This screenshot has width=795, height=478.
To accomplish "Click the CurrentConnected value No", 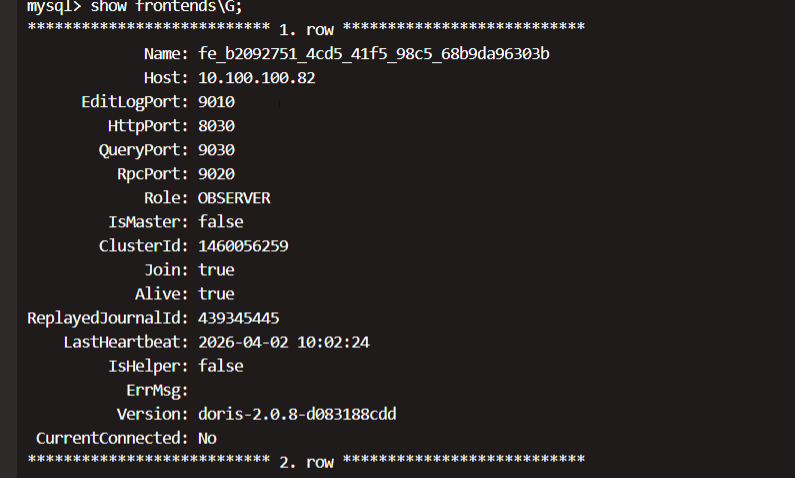I will pyautogui.click(x=208, y=438).
